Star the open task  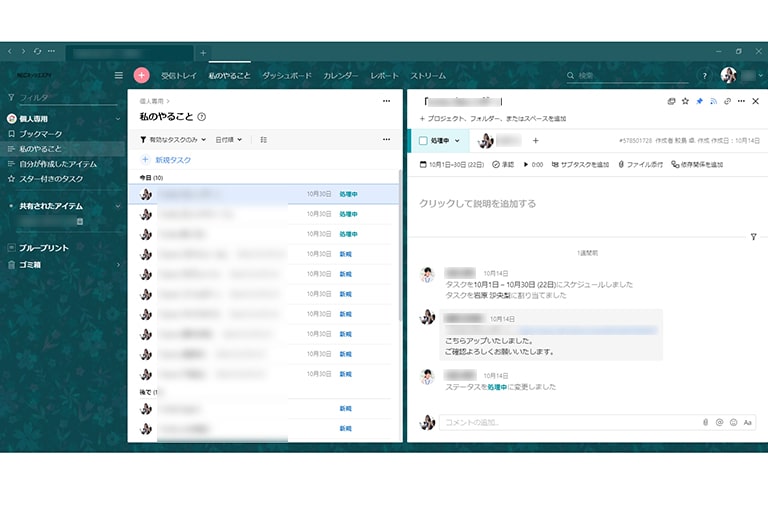click(685, 101)
